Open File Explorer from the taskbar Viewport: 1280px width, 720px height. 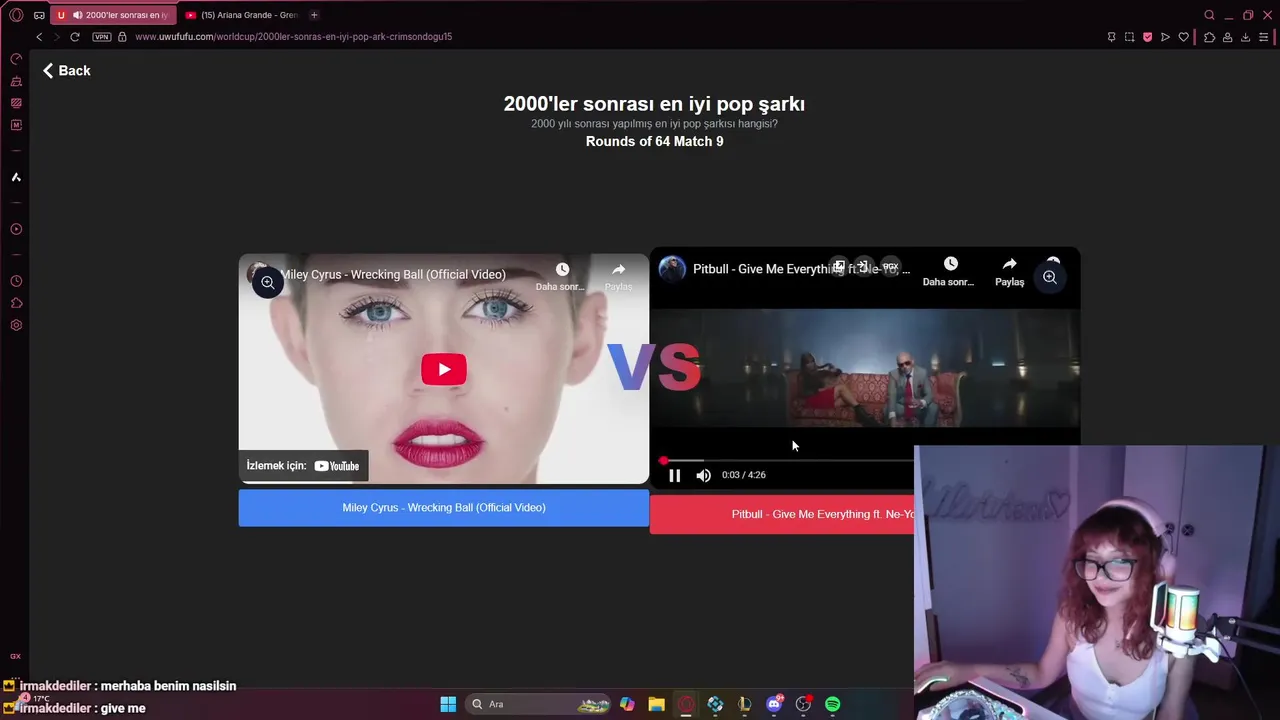click(656, 704)
